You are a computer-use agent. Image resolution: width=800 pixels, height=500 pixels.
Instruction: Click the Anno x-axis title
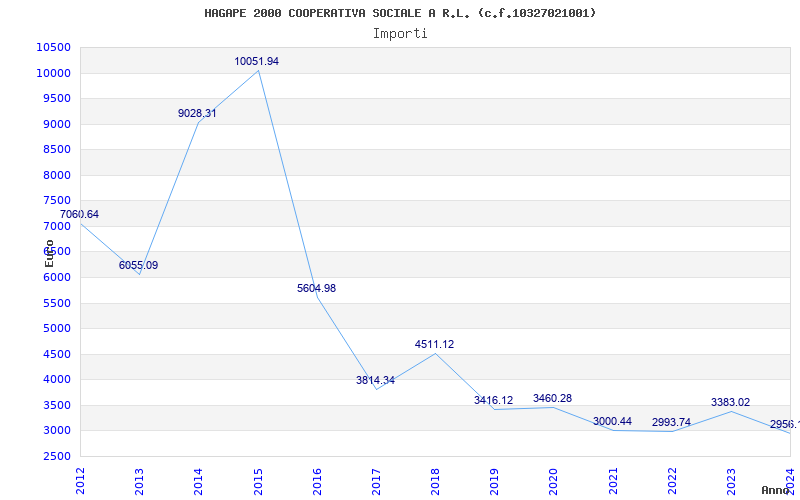tap(776, 490)
